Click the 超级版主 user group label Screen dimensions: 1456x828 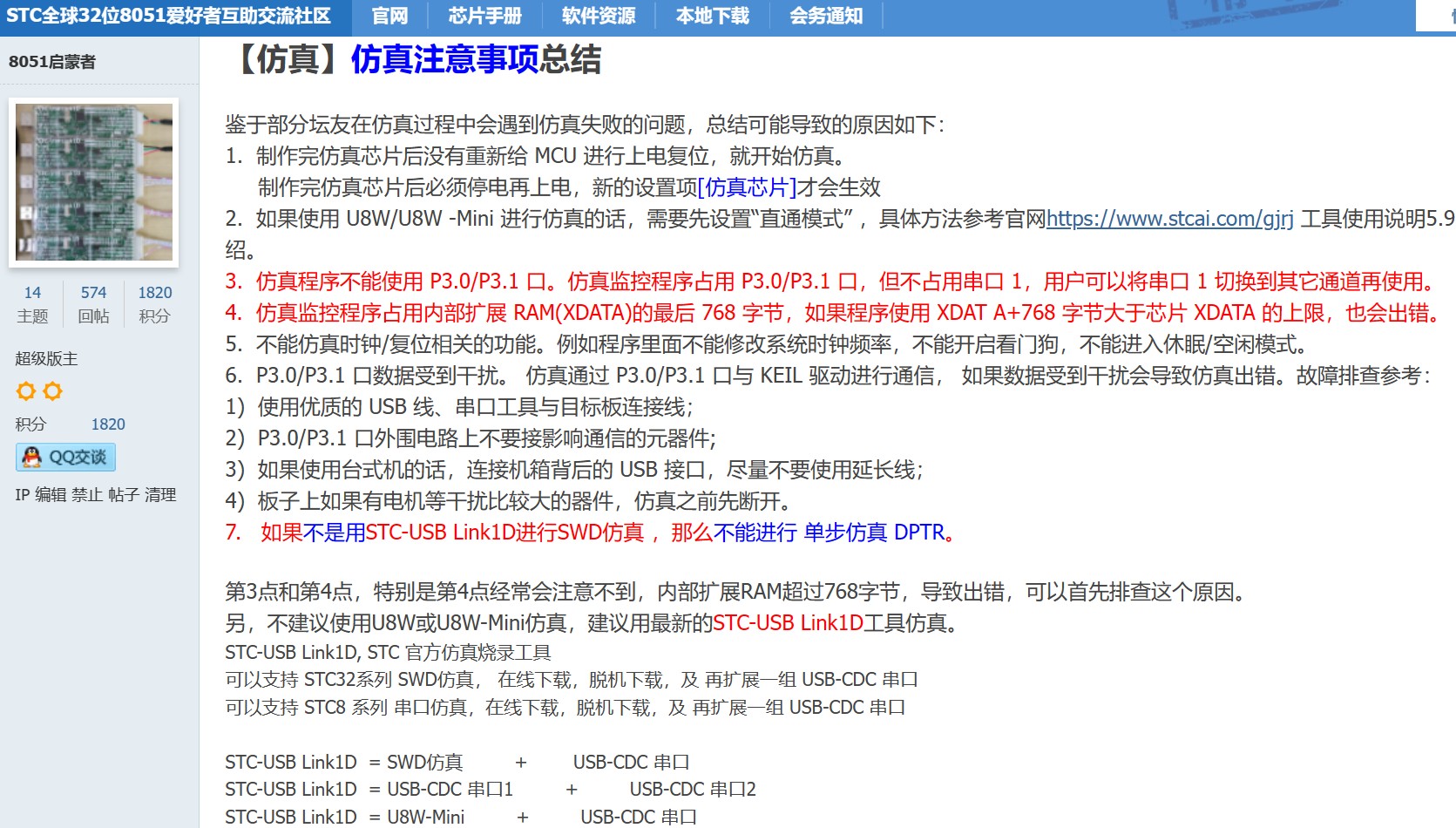(46, 359)
